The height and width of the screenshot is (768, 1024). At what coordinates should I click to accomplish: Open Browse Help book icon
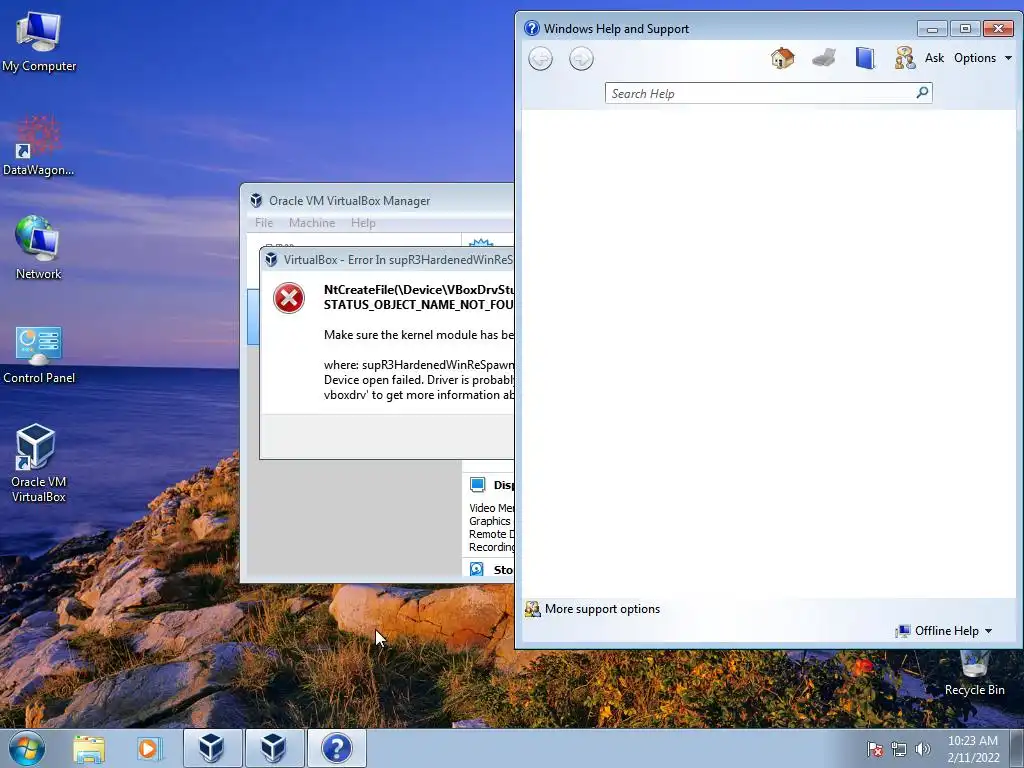coord(865,58)
